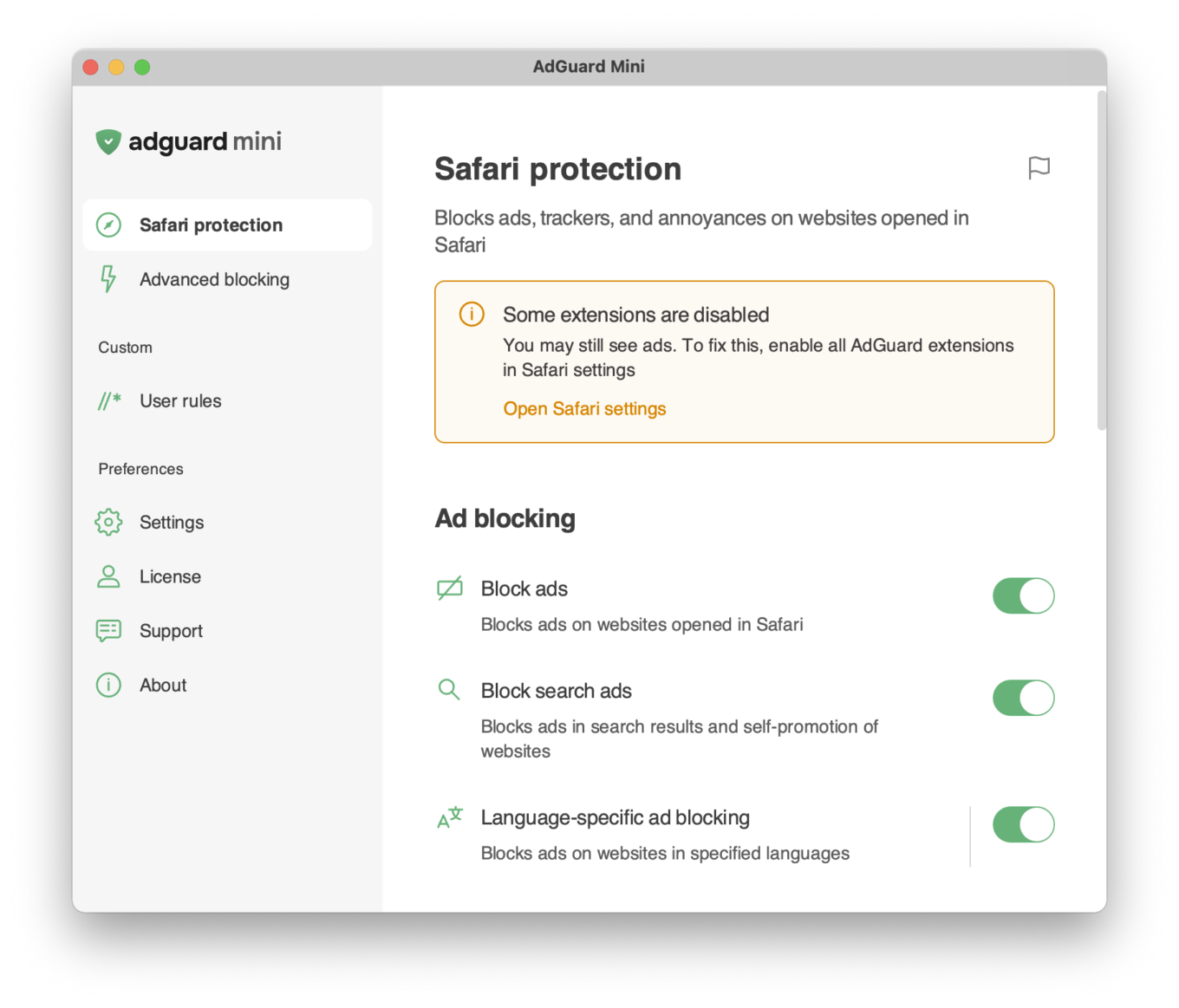
Task: Click the About info circle icon
Action: [x=108, y=685]
